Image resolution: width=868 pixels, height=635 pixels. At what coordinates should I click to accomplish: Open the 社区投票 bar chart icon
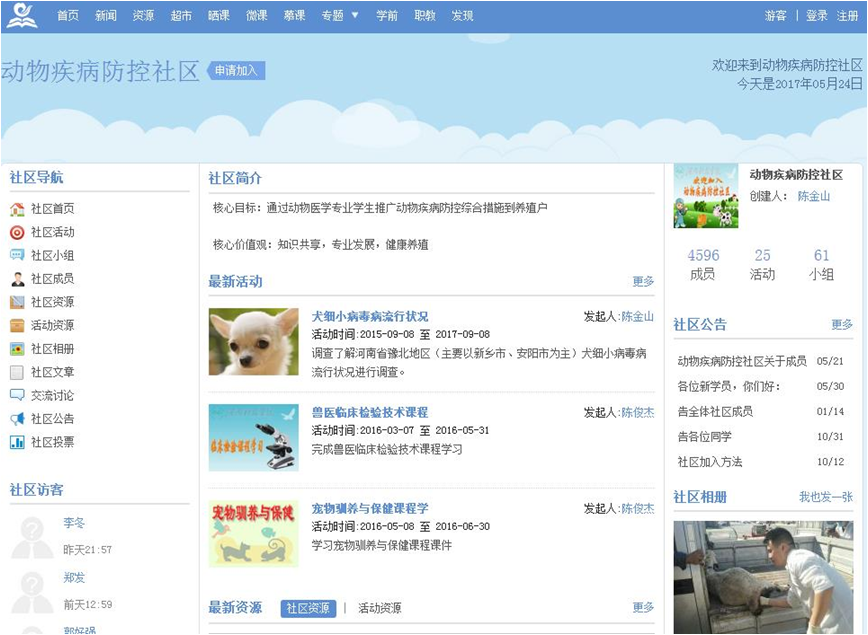point(17,442)
